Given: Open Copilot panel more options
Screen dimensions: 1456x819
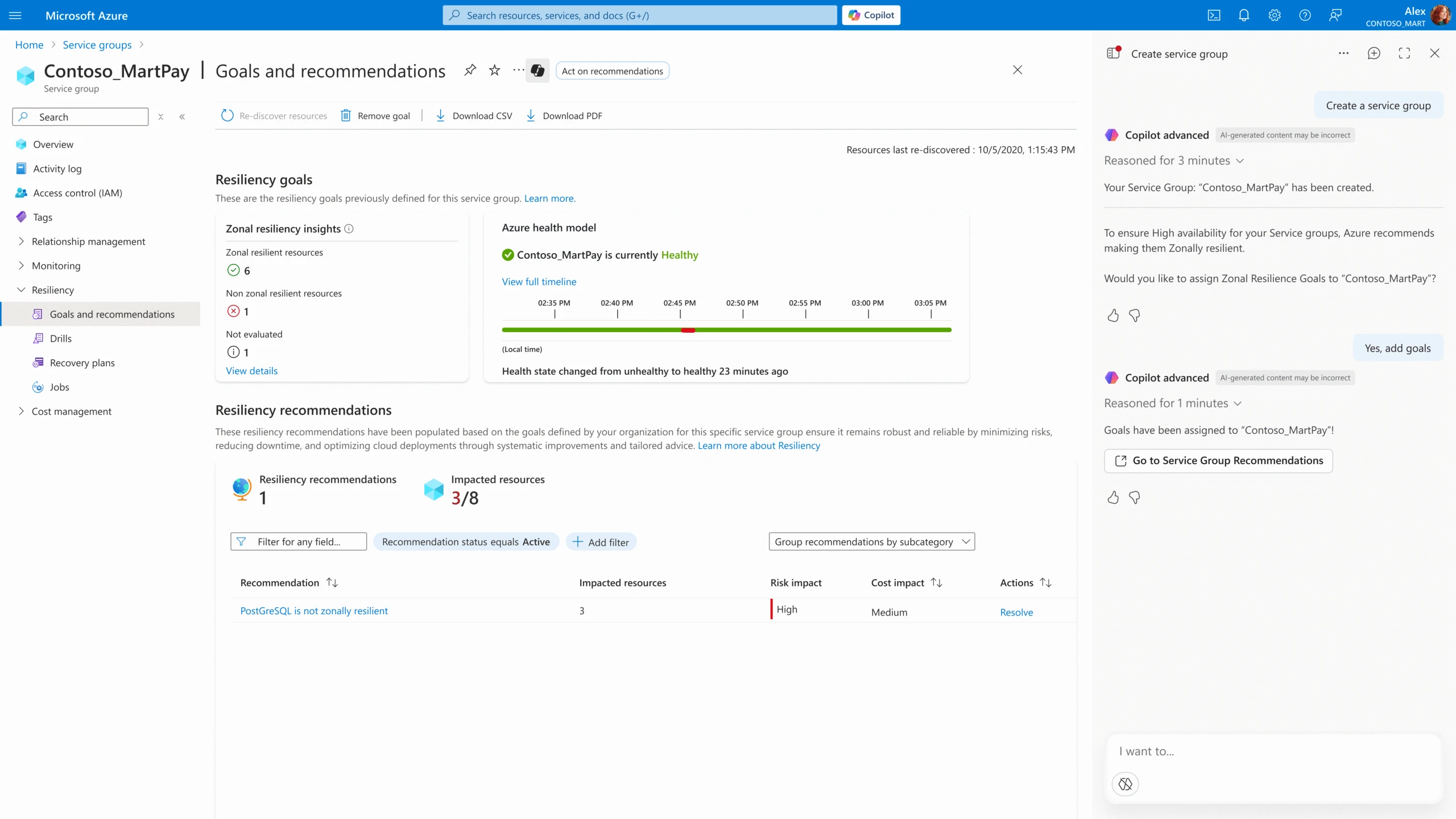Looking at the screenshot, I should tap(1343, 53).
